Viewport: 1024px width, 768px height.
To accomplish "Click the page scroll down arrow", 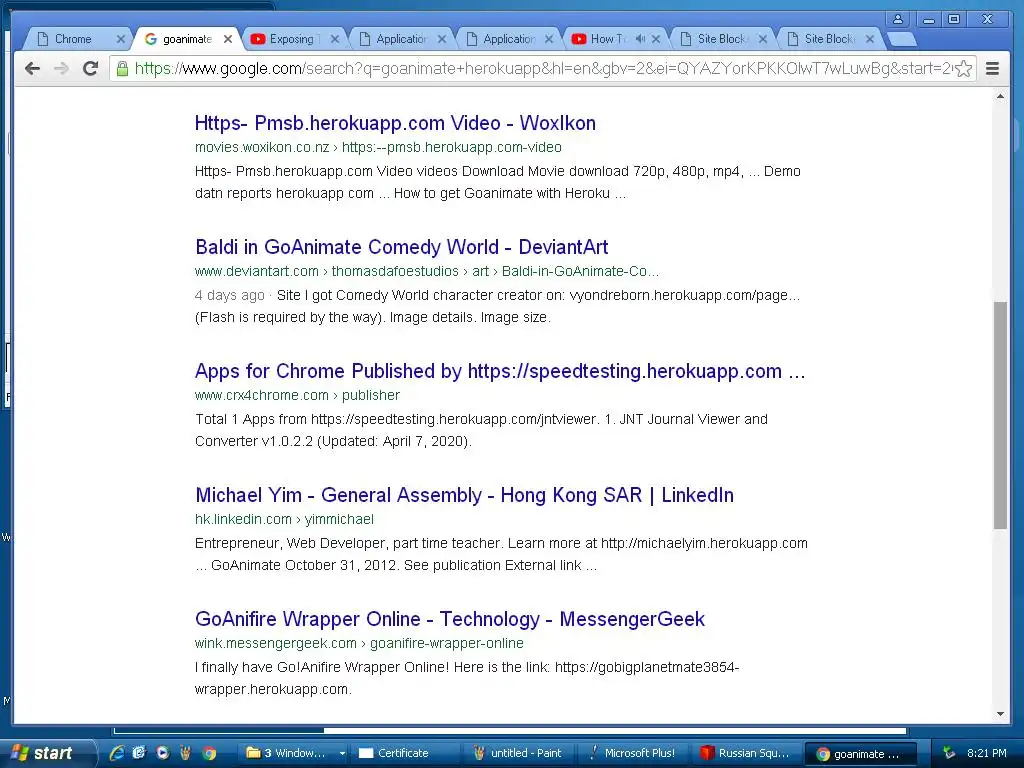I will pyautogui.click(x=1000, y=714).
